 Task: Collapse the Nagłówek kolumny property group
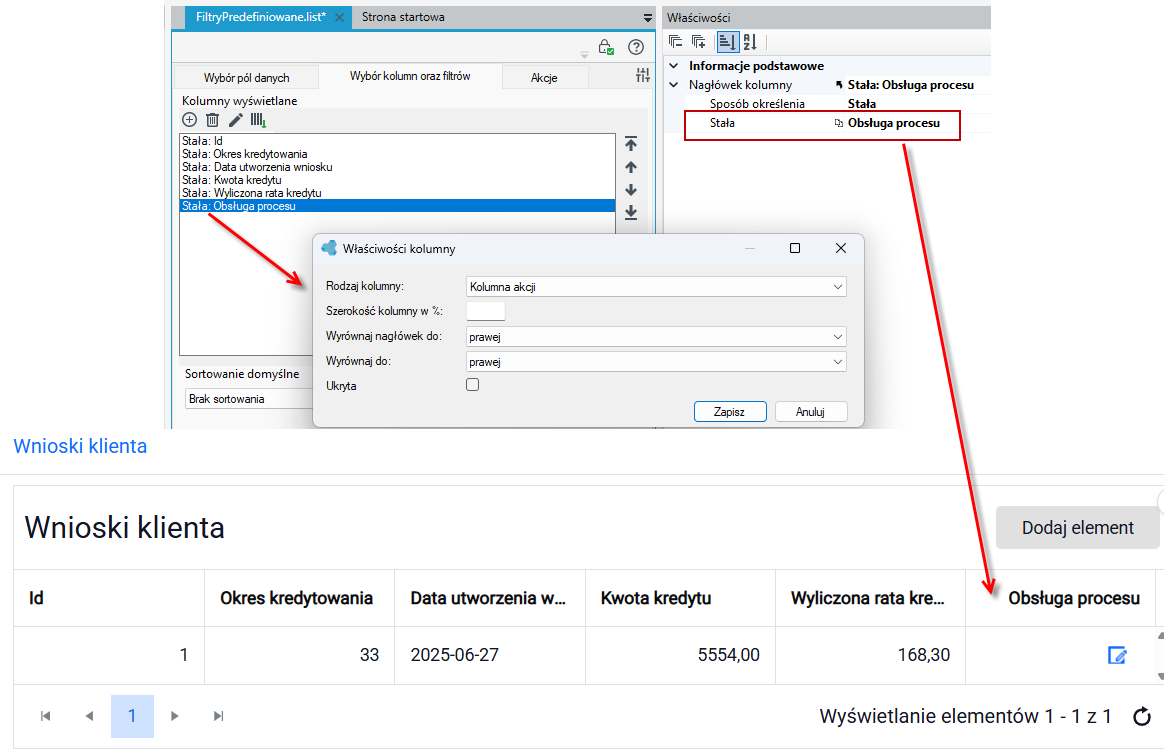674,85
